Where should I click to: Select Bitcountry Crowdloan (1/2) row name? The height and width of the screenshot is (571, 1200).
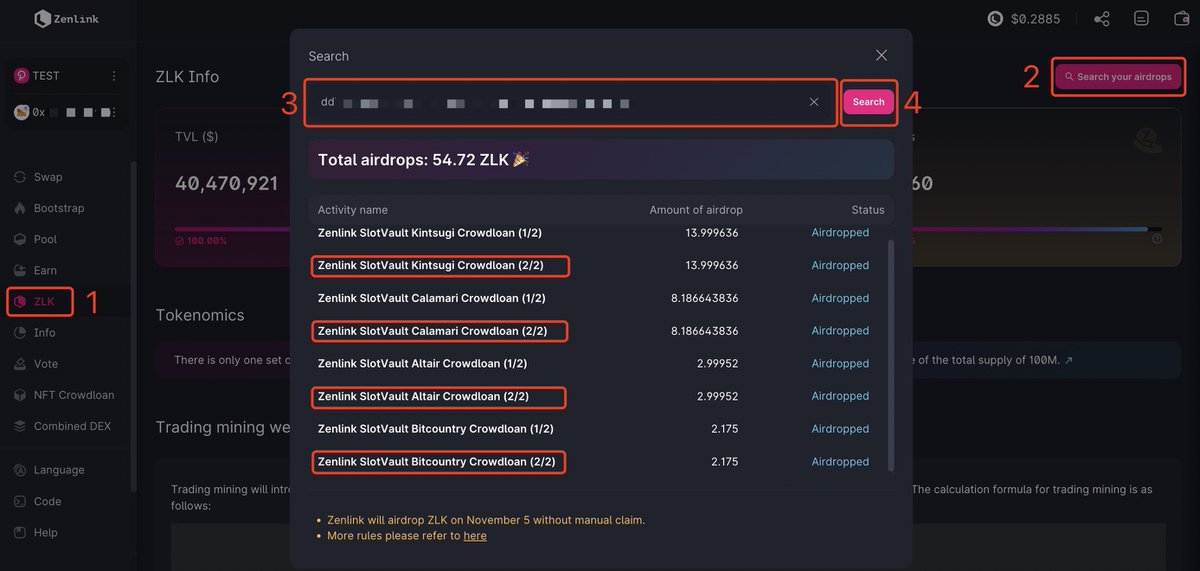[x=436, y=429]
